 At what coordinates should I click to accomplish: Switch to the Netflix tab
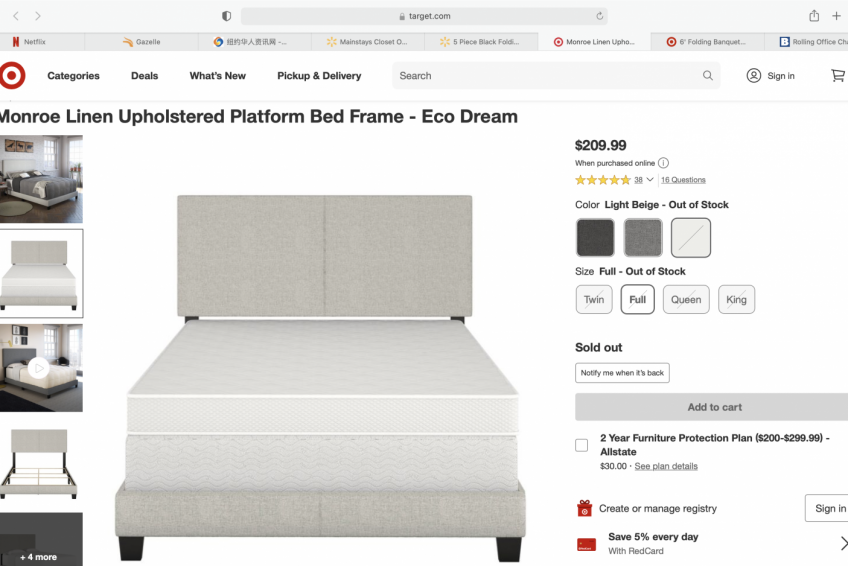click(35, 42)
